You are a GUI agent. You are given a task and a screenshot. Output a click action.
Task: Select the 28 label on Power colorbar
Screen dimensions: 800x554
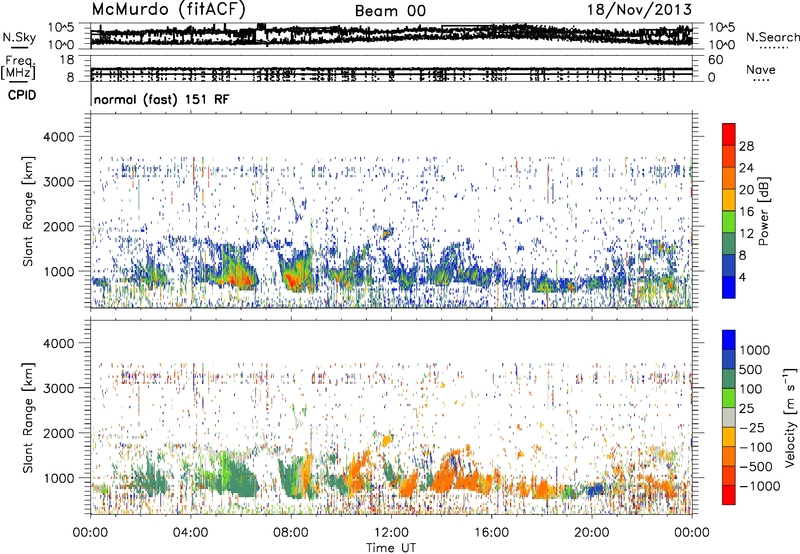(x=746, y=146)
